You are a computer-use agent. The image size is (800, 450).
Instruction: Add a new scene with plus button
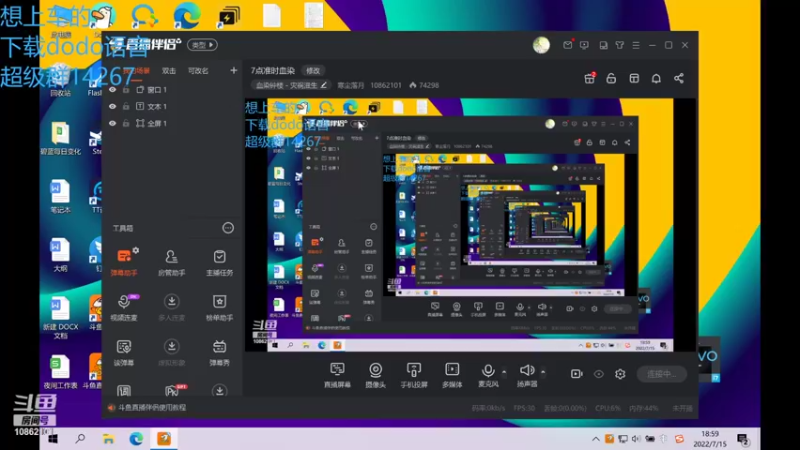(234, 70)
